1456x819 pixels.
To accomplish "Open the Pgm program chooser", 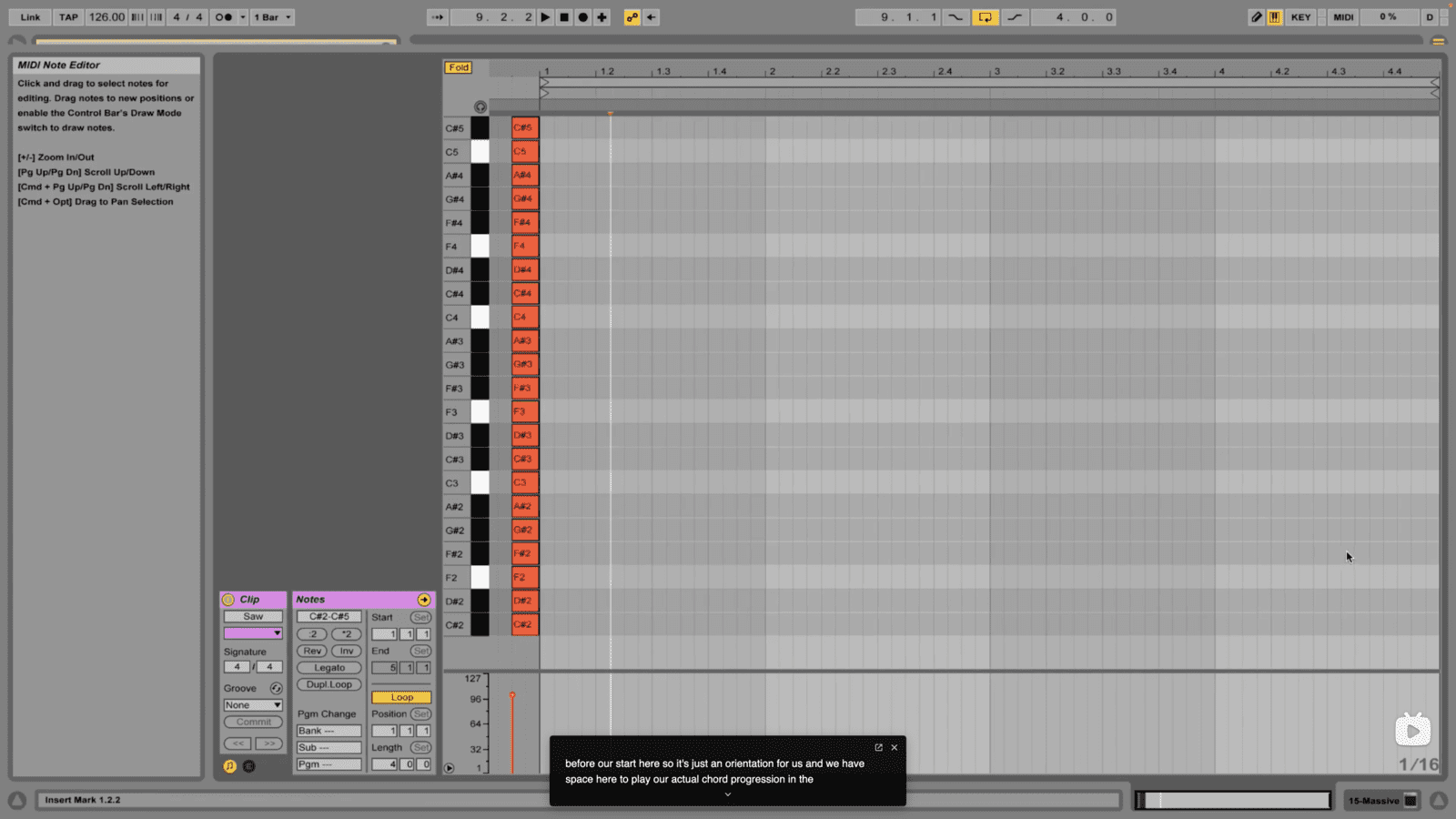I will click(x=329, y=764).
